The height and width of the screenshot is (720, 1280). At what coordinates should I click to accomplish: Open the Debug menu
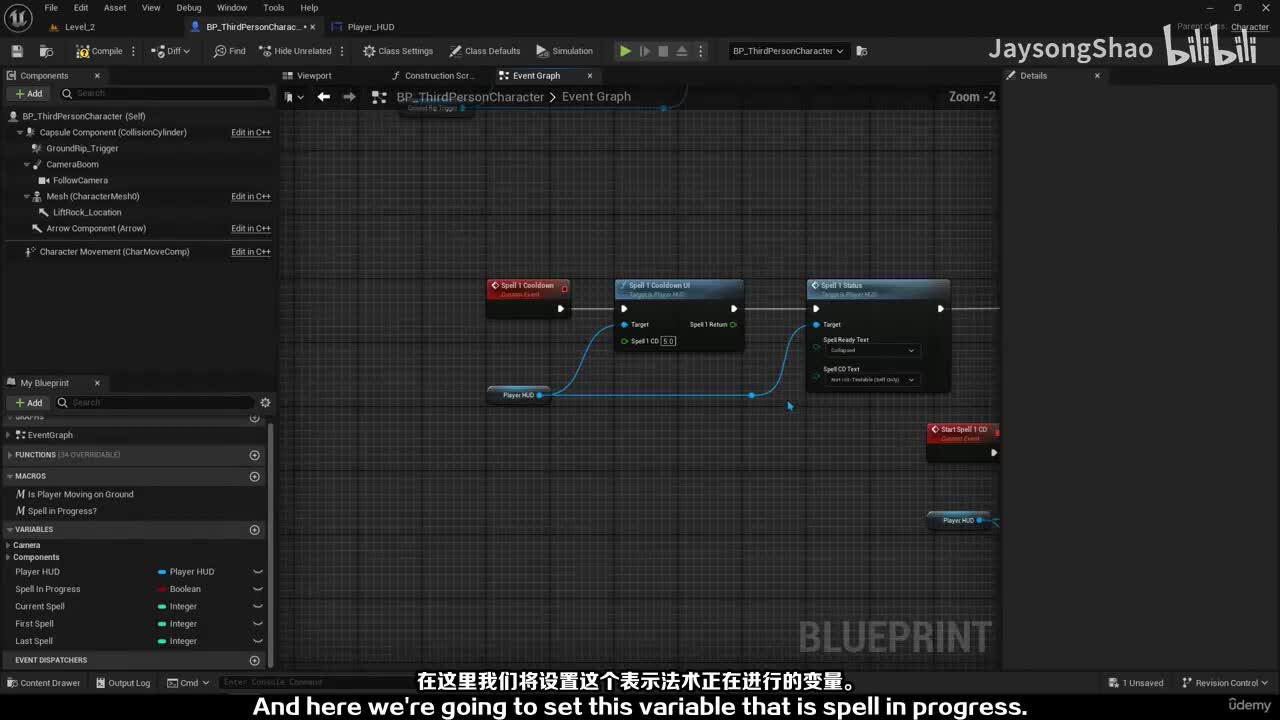pos(189,8)
